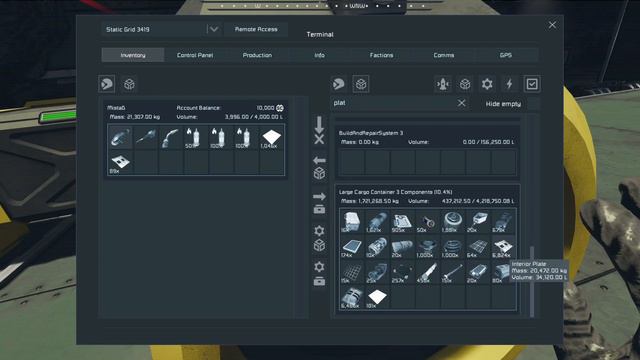Select the 50x item in cargo container

pos(428,222)
